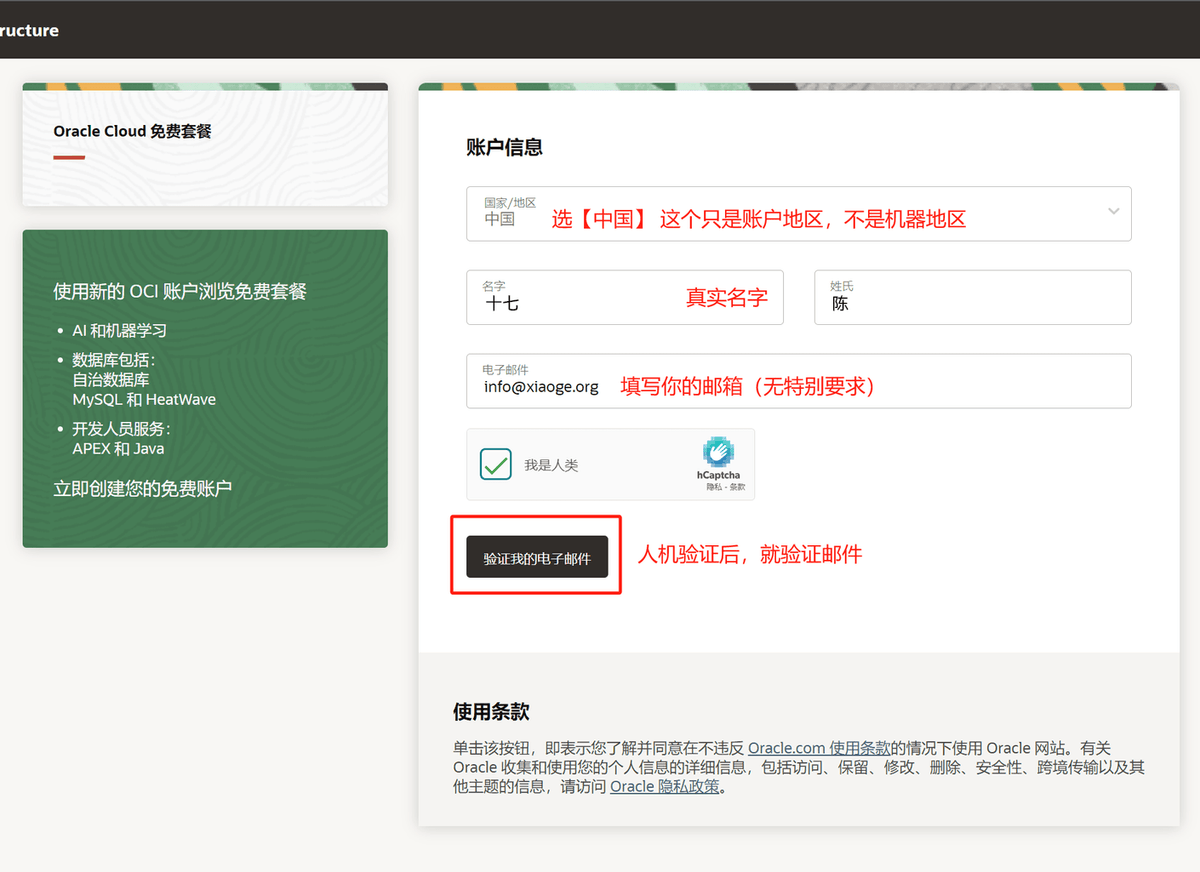
Task: Click the 使用条款 section heading
Action: tap(491, 712)
